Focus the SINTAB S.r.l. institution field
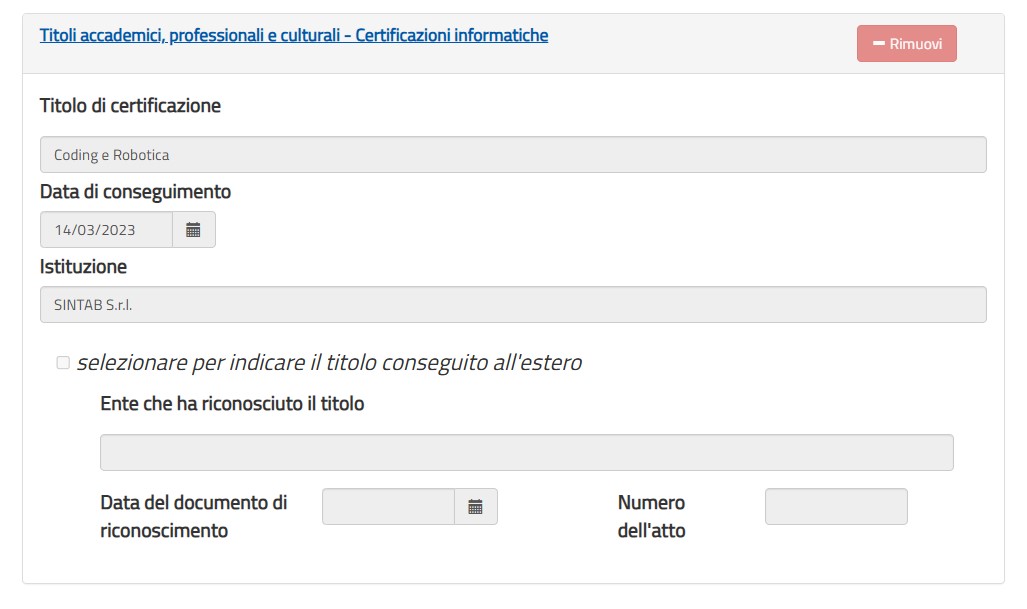The image size is (1027, 609). pos(513,304)
